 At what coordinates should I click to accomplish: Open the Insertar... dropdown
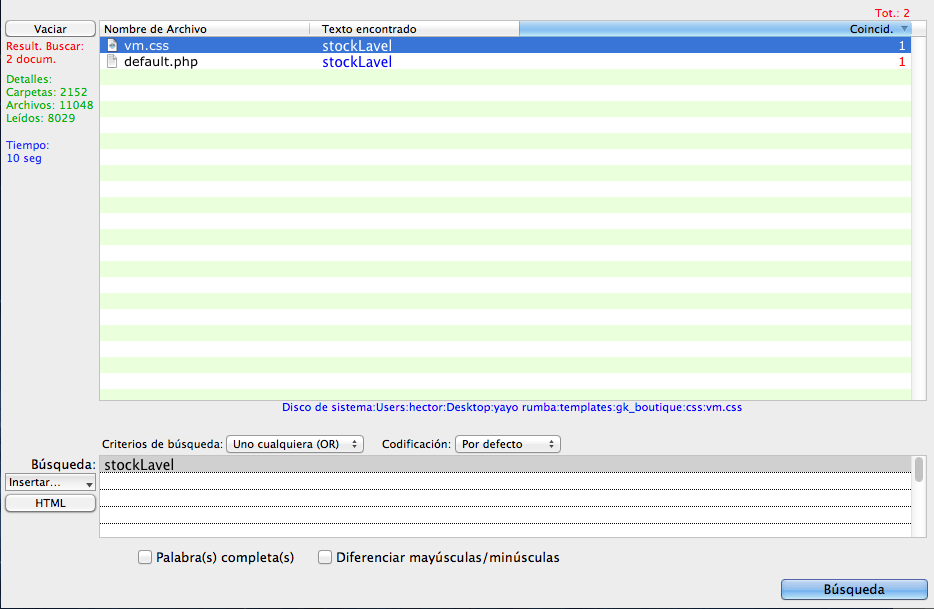(x=50, y=482)
